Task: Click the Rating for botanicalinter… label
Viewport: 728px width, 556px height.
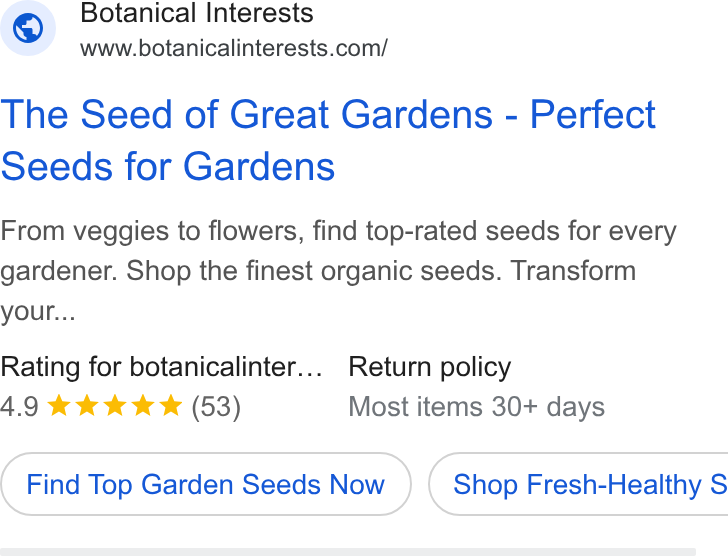Action: coord(162,367)
